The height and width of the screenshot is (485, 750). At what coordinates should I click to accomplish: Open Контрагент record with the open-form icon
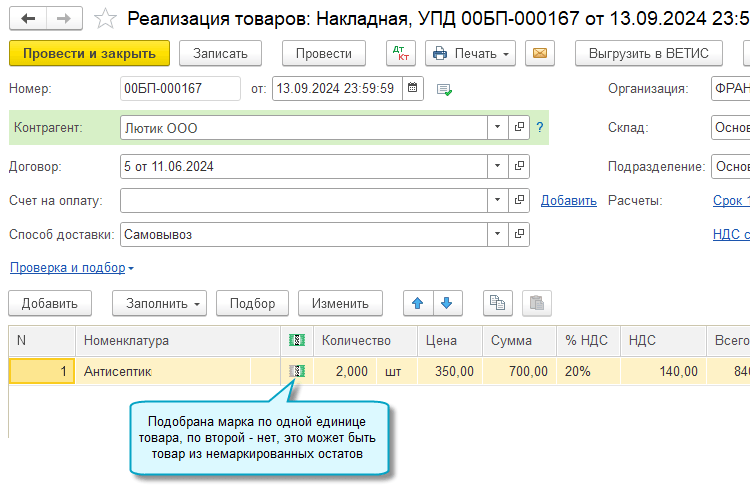(519, 128)
